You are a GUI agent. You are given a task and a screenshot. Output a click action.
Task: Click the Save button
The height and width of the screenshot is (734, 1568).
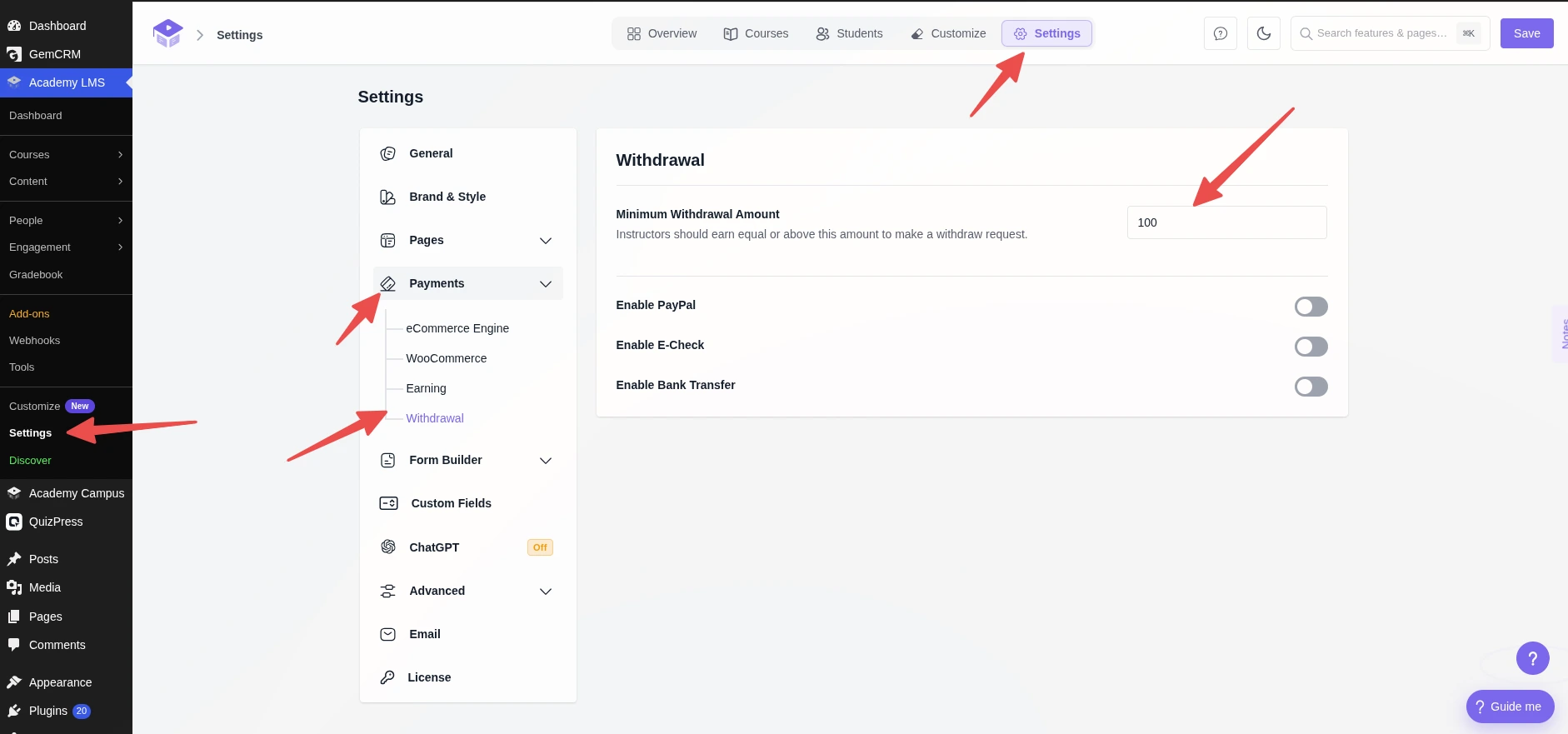click(1526, 33)
